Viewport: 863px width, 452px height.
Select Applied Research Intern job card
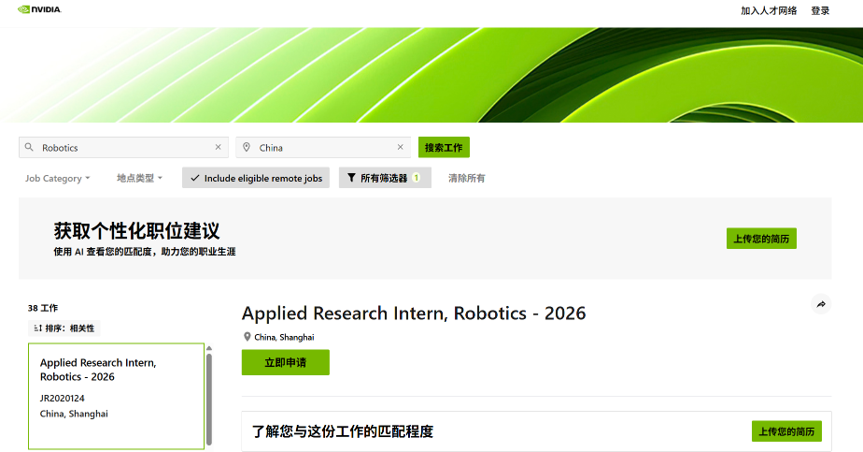116,396
